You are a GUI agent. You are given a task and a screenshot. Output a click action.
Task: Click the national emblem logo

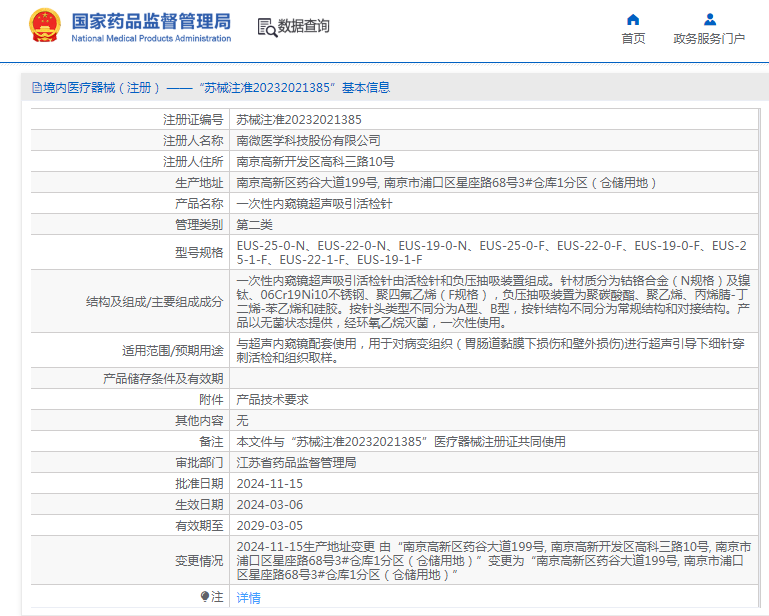tap(45, 25)
